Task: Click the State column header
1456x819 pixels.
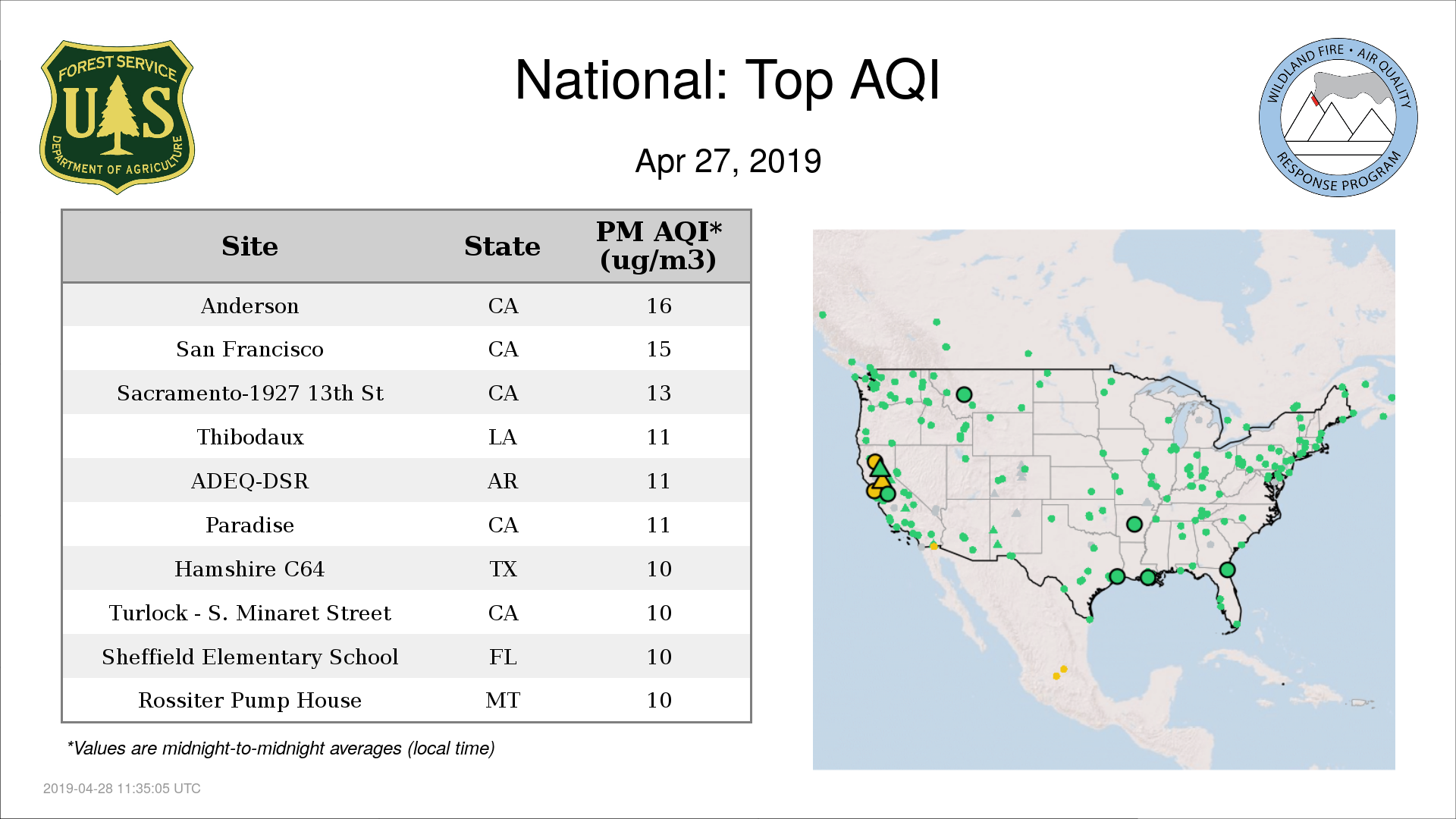Action: [x=502, y=246]
